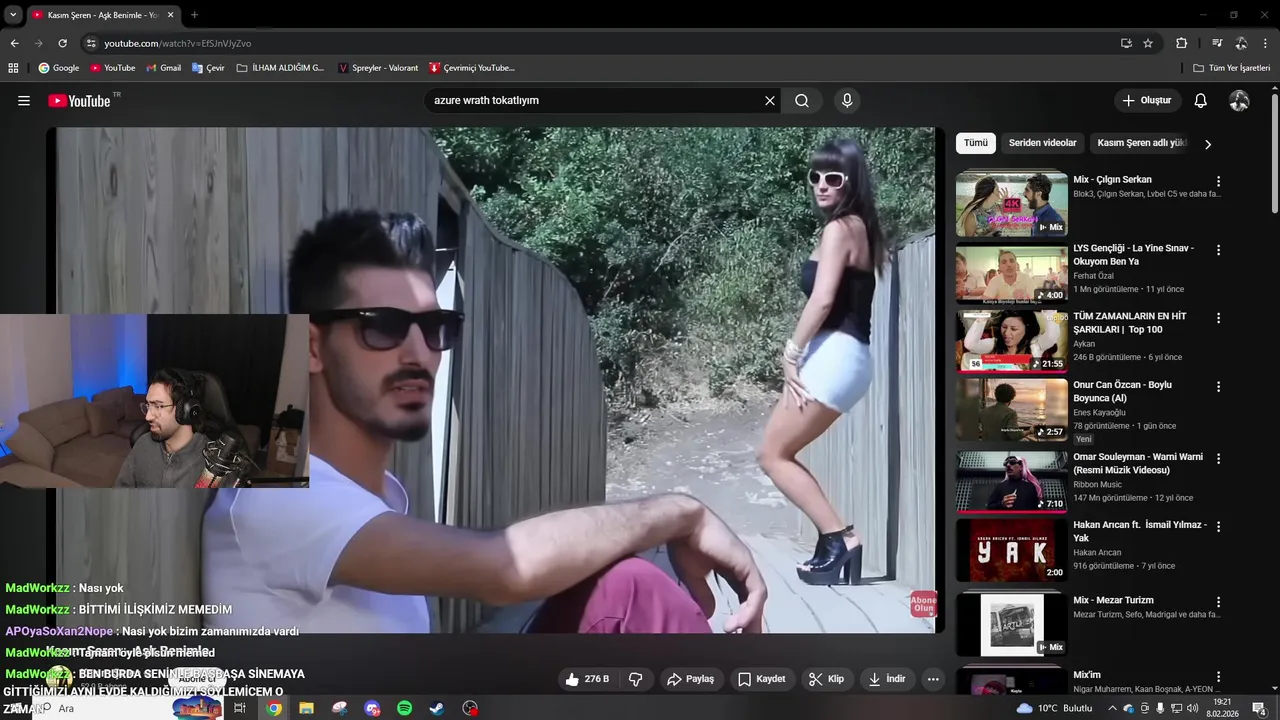Screen dimensions: 1280x720
Task: Open the more actions ellipsis below the video
Action: point(933,679)
